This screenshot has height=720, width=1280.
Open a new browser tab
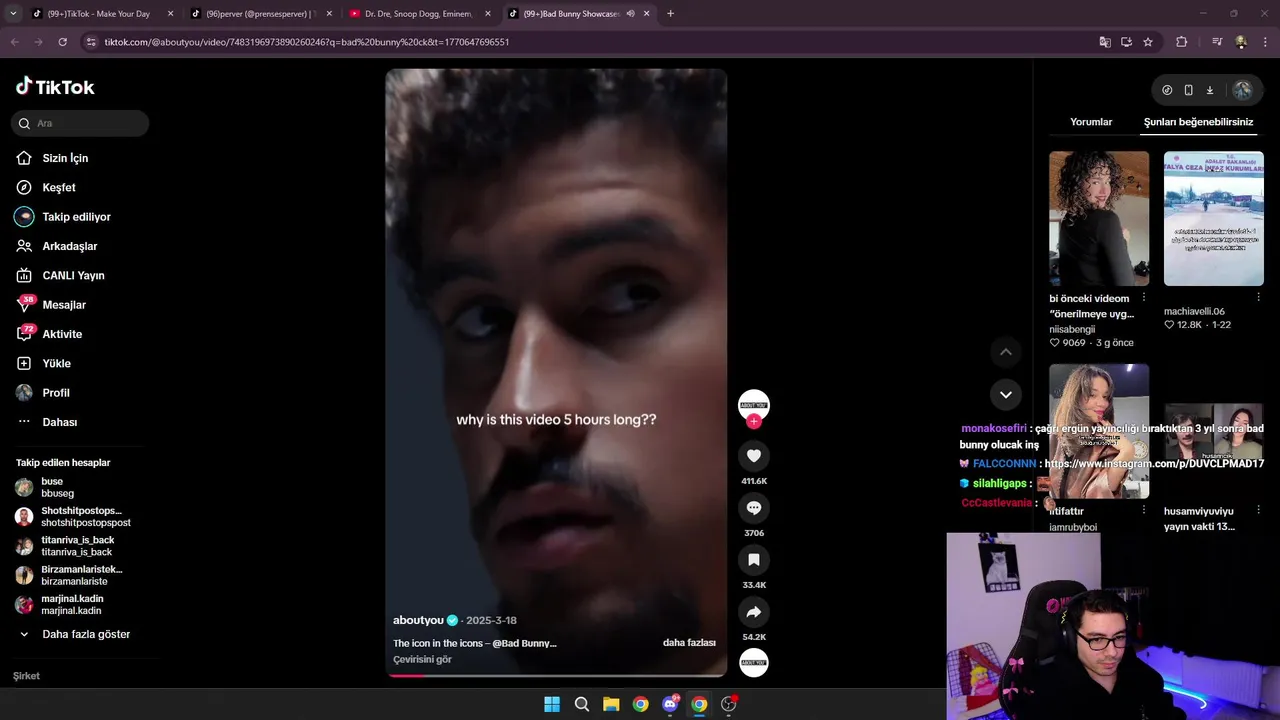(x=670, y=14)
